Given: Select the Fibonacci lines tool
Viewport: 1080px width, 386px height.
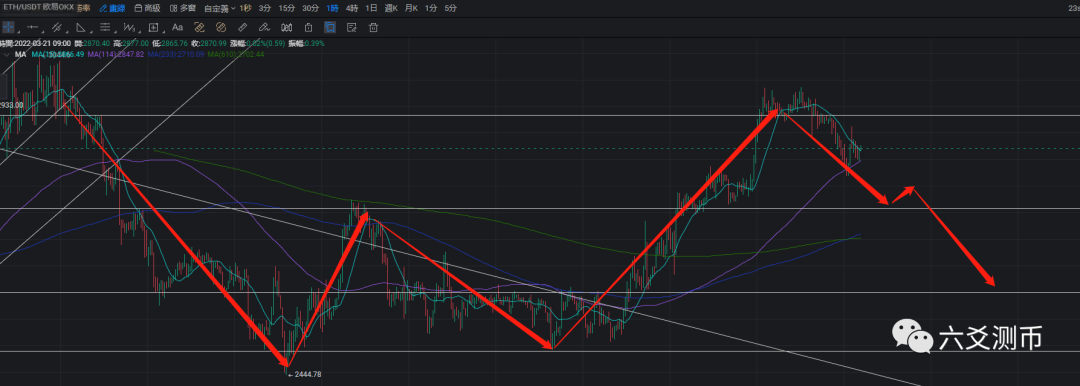Looking at the screenshot, I should click(105, 28).
